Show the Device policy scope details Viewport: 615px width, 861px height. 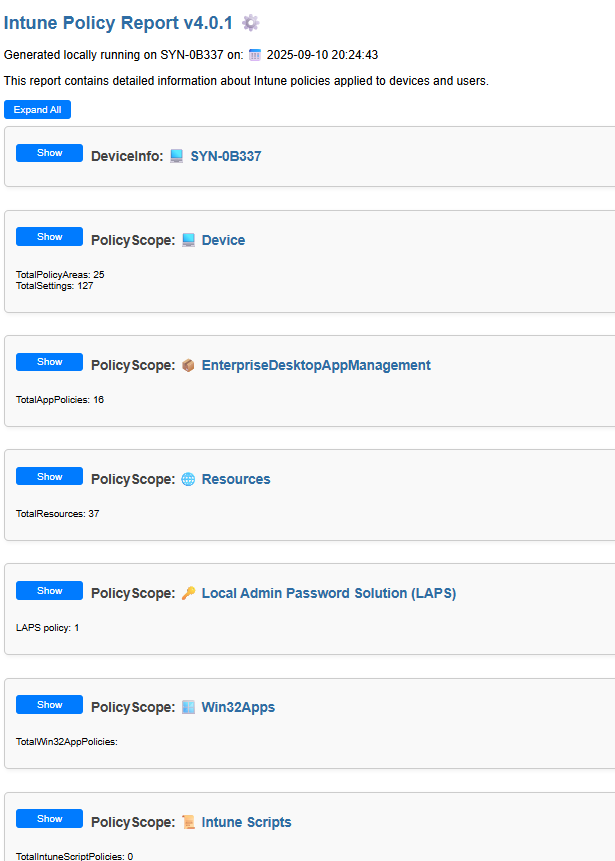[49, 237]
